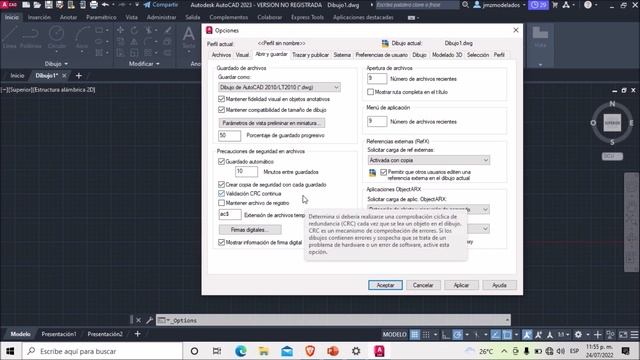Click the command line close X icon
The height and width of the screenshot is (360, 640).
coord(138,320)
